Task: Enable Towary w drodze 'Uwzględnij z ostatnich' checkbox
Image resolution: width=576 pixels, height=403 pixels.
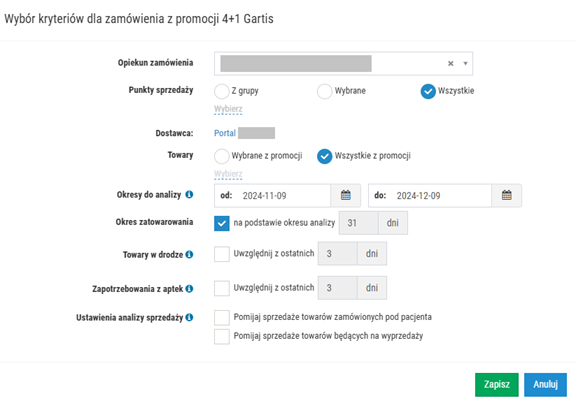Action: pyautogui.click(x=222, y=254)
